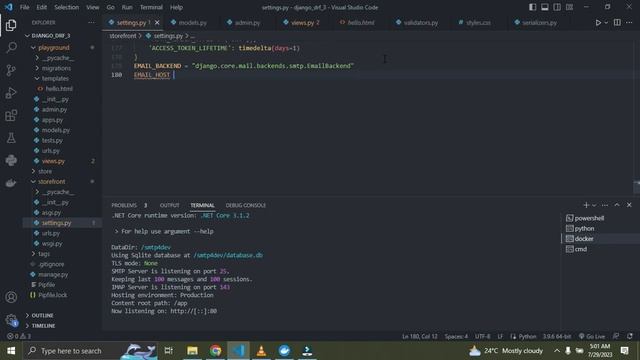Open the Search view in activity bar
Image resolution: width=640 pixels, height=360 pixels.
[x=11, y=47]
